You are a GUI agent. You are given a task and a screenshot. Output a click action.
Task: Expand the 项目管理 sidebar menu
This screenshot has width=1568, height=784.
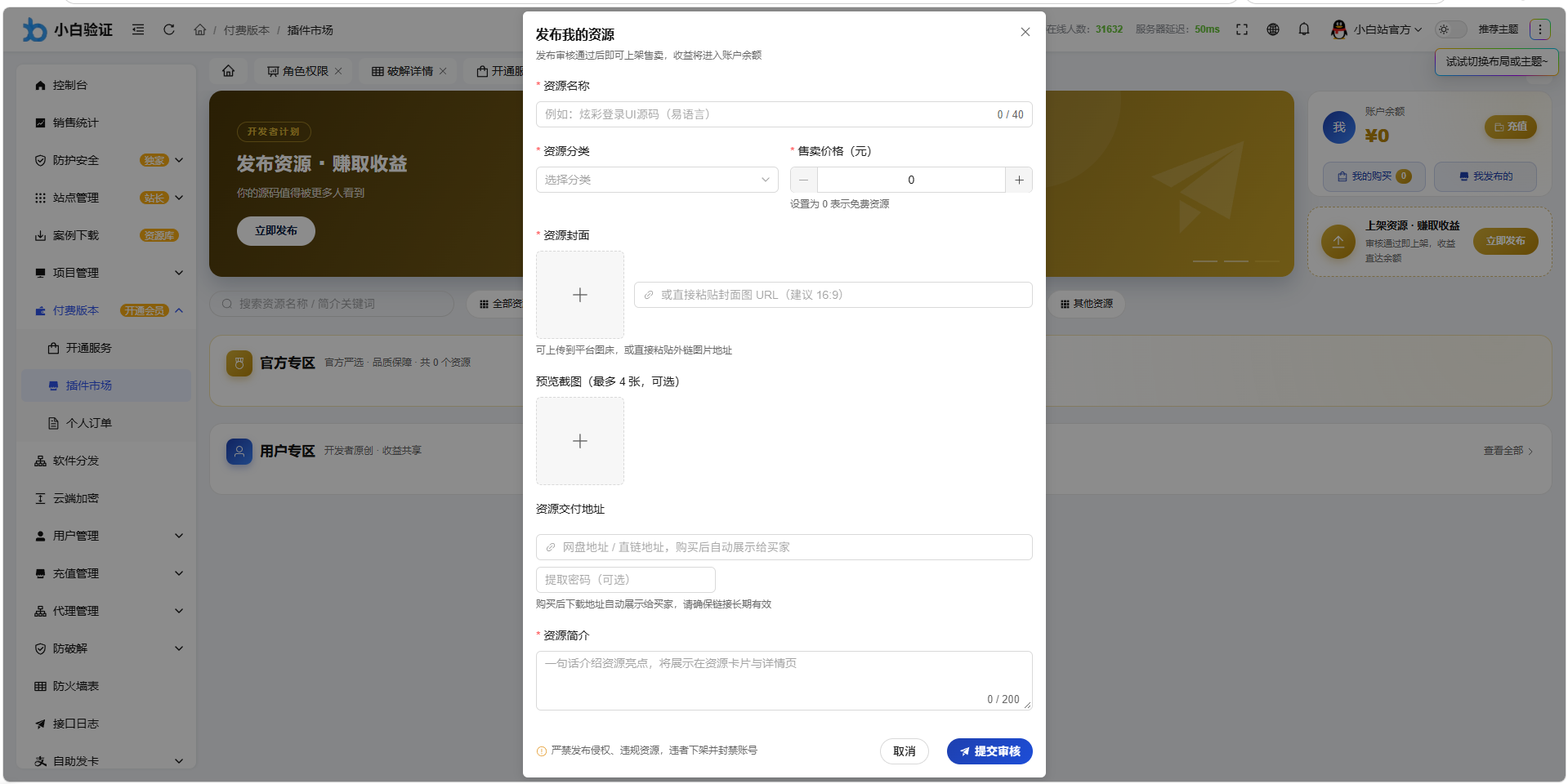click(106, 273)
